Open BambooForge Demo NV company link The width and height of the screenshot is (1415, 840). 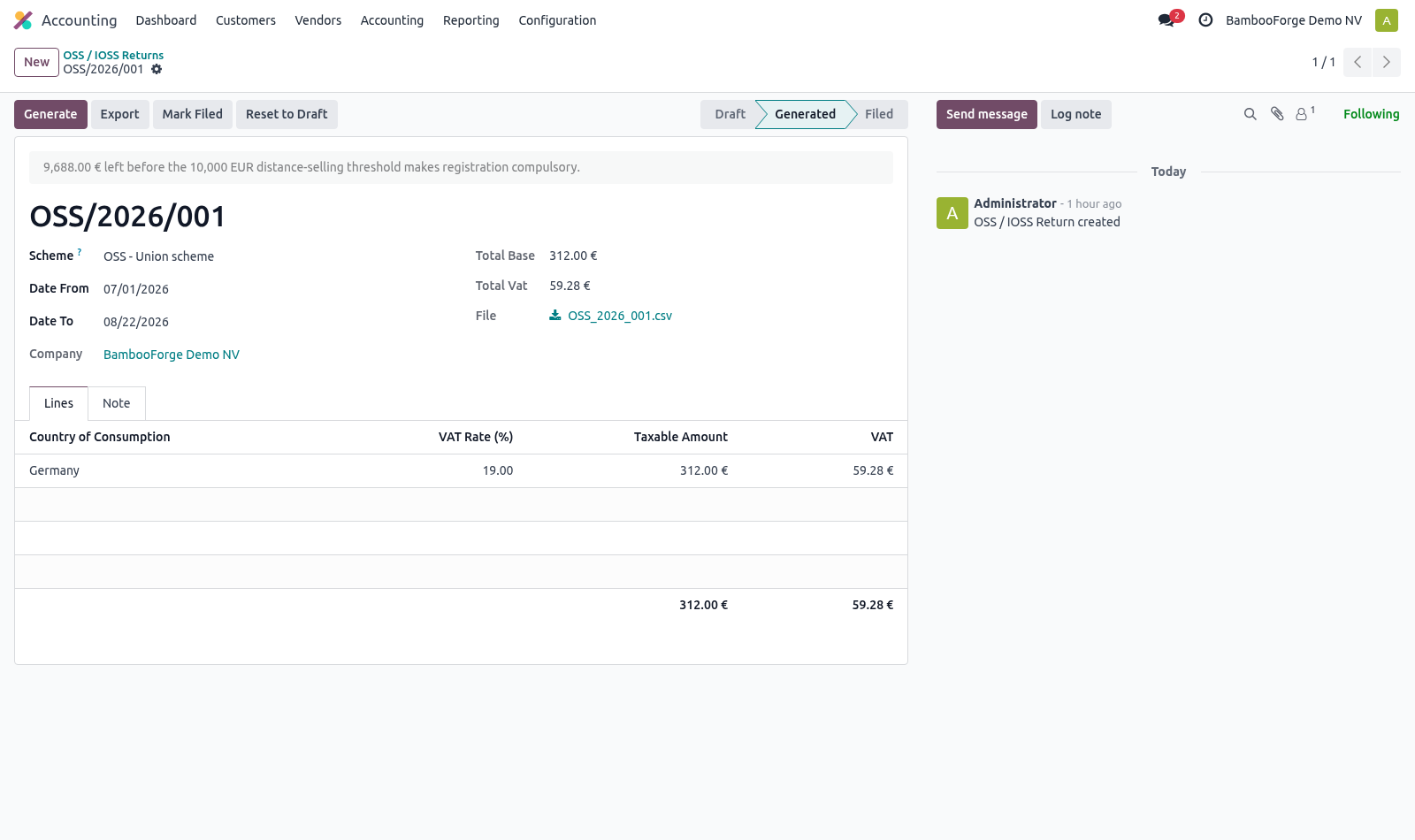172,355
